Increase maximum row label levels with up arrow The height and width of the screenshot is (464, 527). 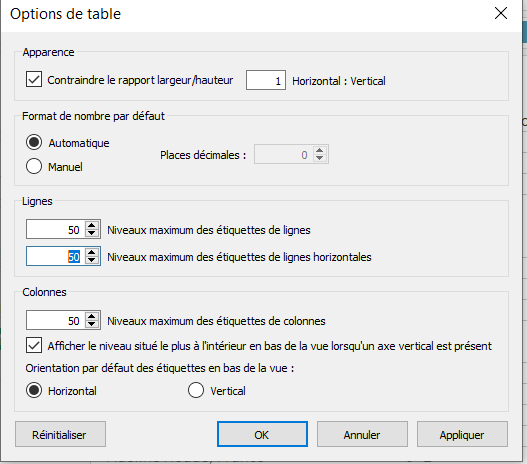click(91, 225)
